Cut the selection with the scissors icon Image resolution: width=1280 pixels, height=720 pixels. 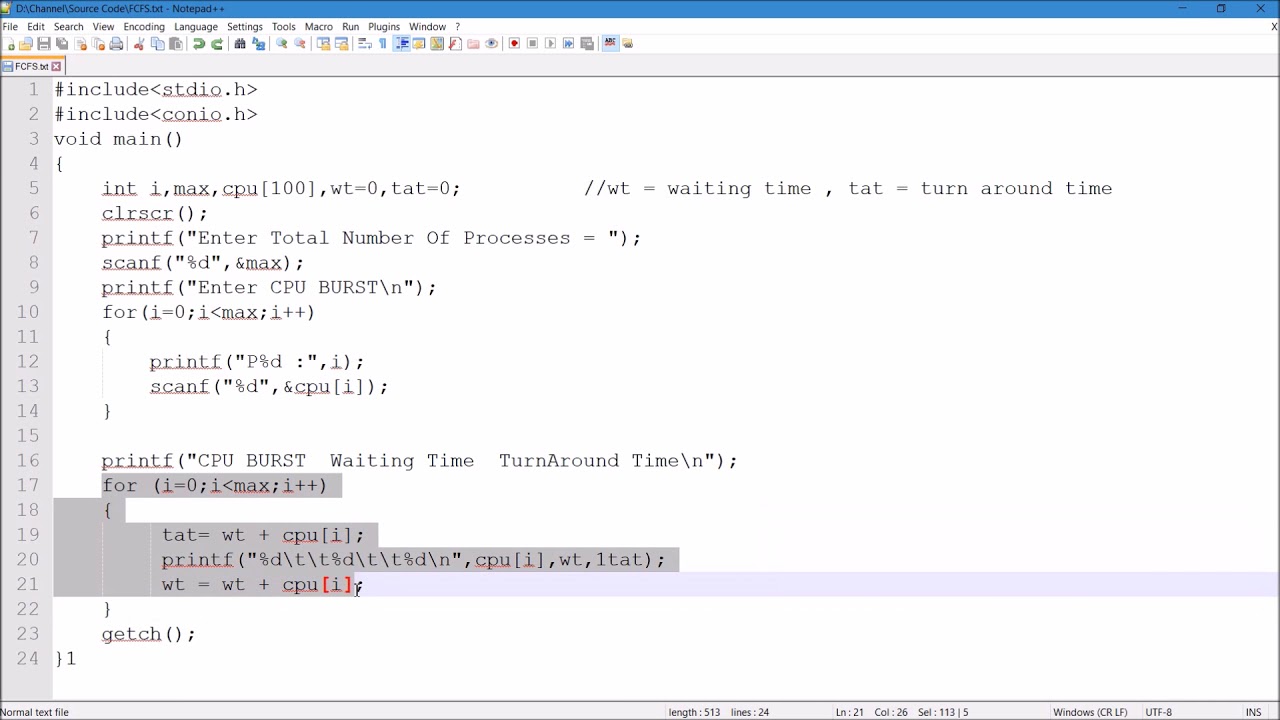point(139,43)
